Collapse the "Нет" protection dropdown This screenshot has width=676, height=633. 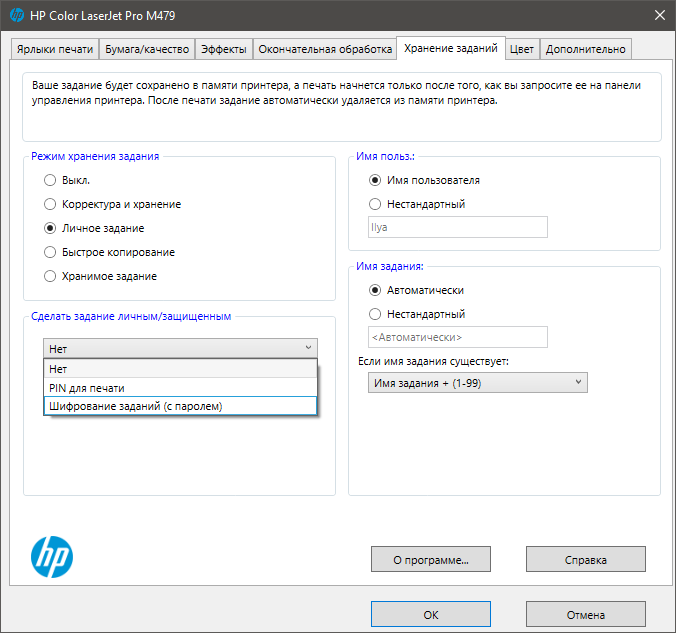pos(180,348)
